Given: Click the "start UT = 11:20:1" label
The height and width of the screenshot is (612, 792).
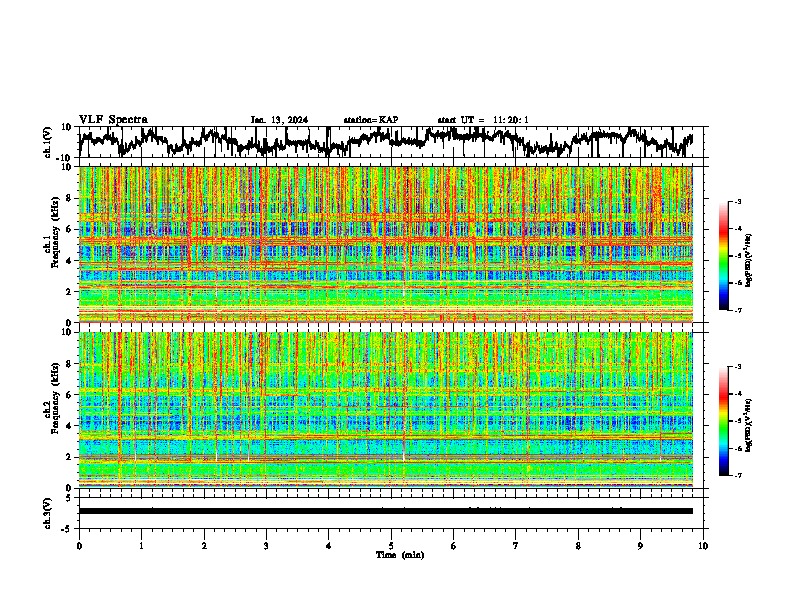Looking at the screenshot, I should coord(483,120).
